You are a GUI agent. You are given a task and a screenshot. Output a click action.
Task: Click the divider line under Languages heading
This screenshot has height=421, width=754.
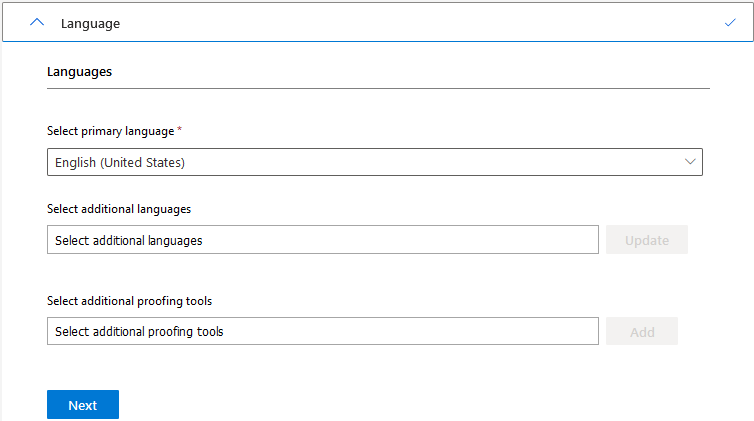tap(378, 89)
